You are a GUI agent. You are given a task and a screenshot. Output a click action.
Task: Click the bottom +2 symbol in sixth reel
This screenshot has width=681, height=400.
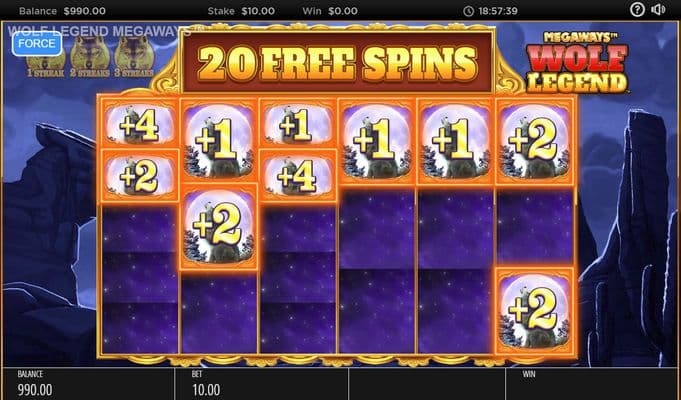(x=535, y=311)
